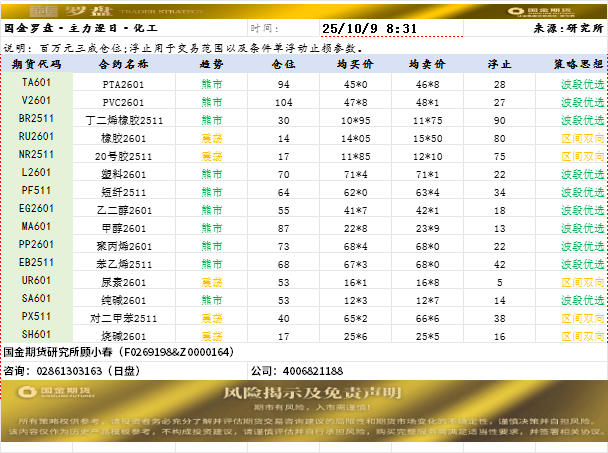The width and height of the screenshot is (608, 453).
Task: Click the 国金期货 logo in top banner
Action: click(x=541, y=11)
